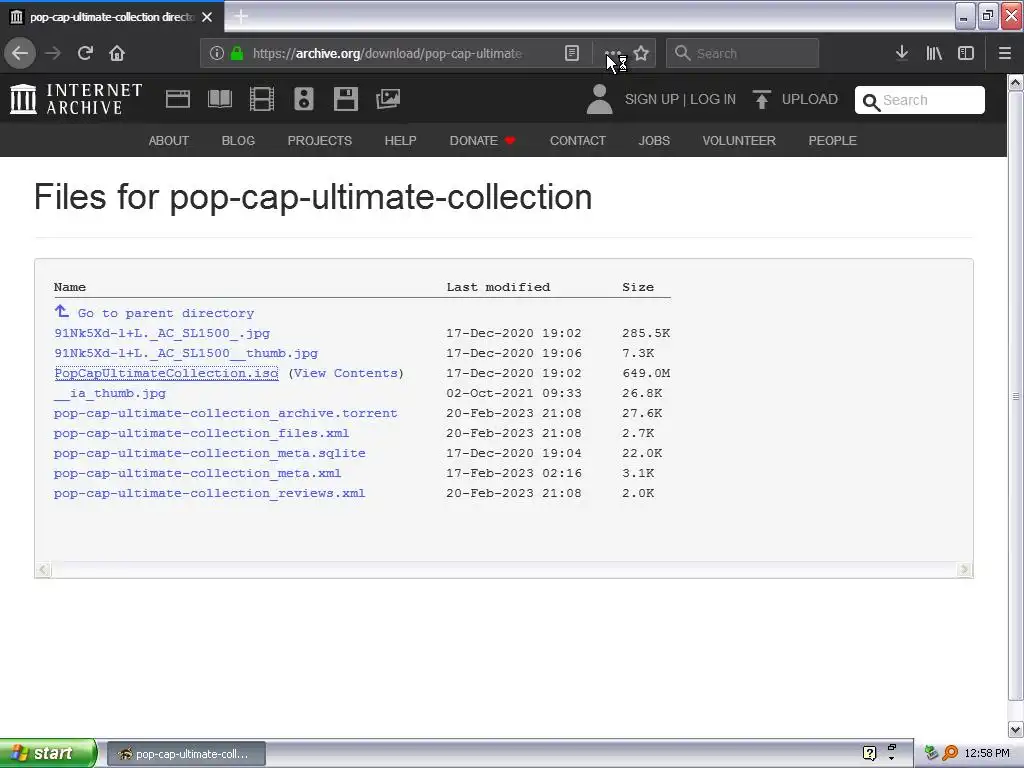Open __ia_thumb.jpg file link
This screenshot has height=768, width=1024.
[110, 393]
